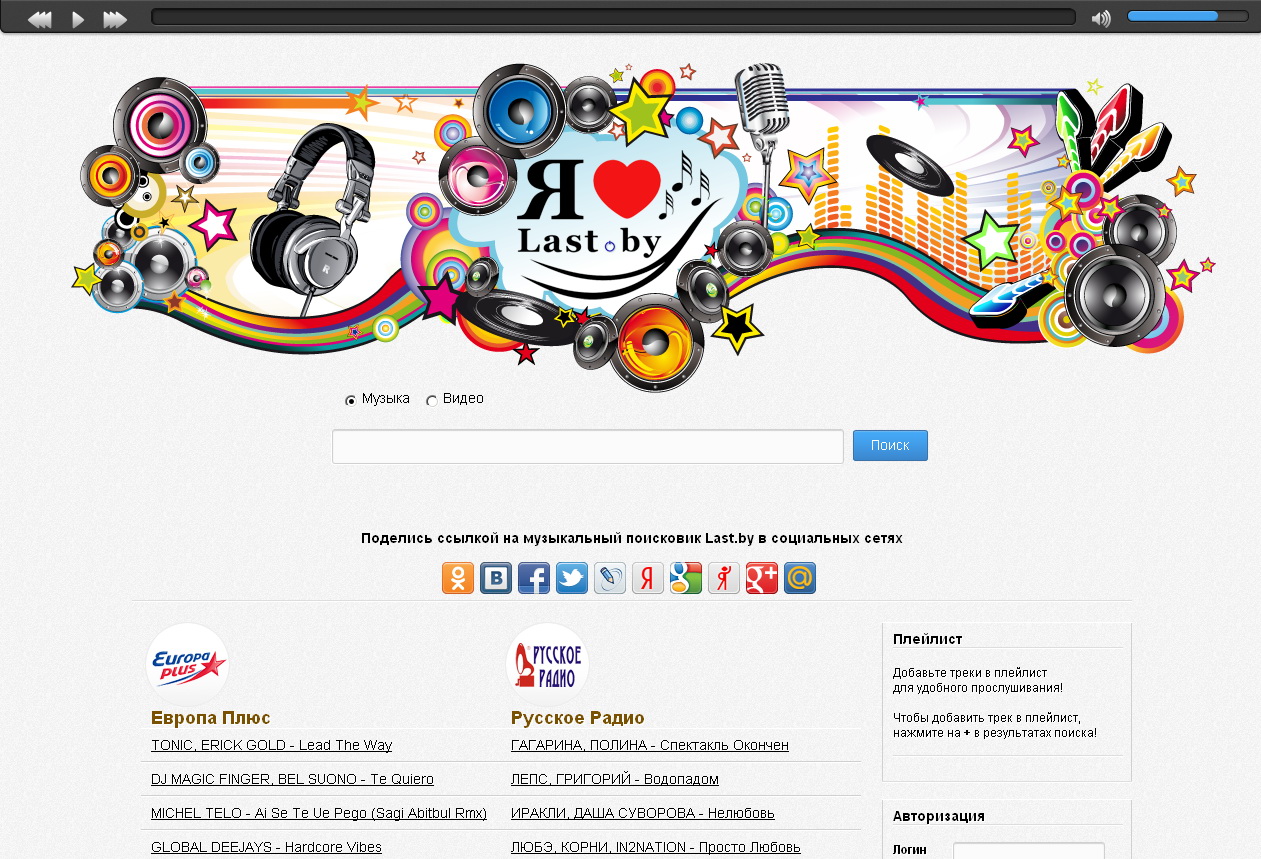Open the Русское Радио heading

578,718
